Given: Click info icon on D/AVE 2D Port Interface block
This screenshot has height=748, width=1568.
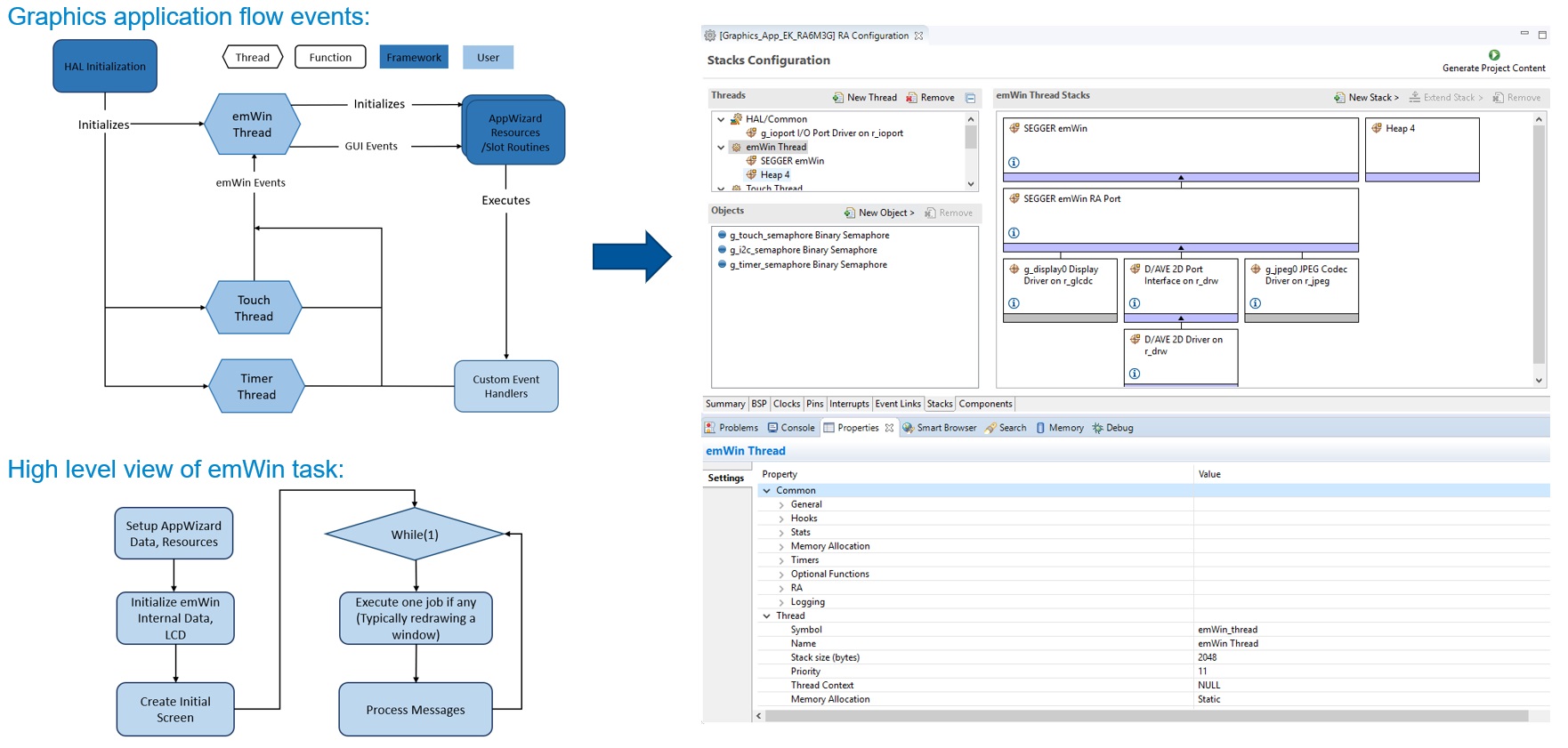Looking at the screenshot, I should (x=1135, y=303).
